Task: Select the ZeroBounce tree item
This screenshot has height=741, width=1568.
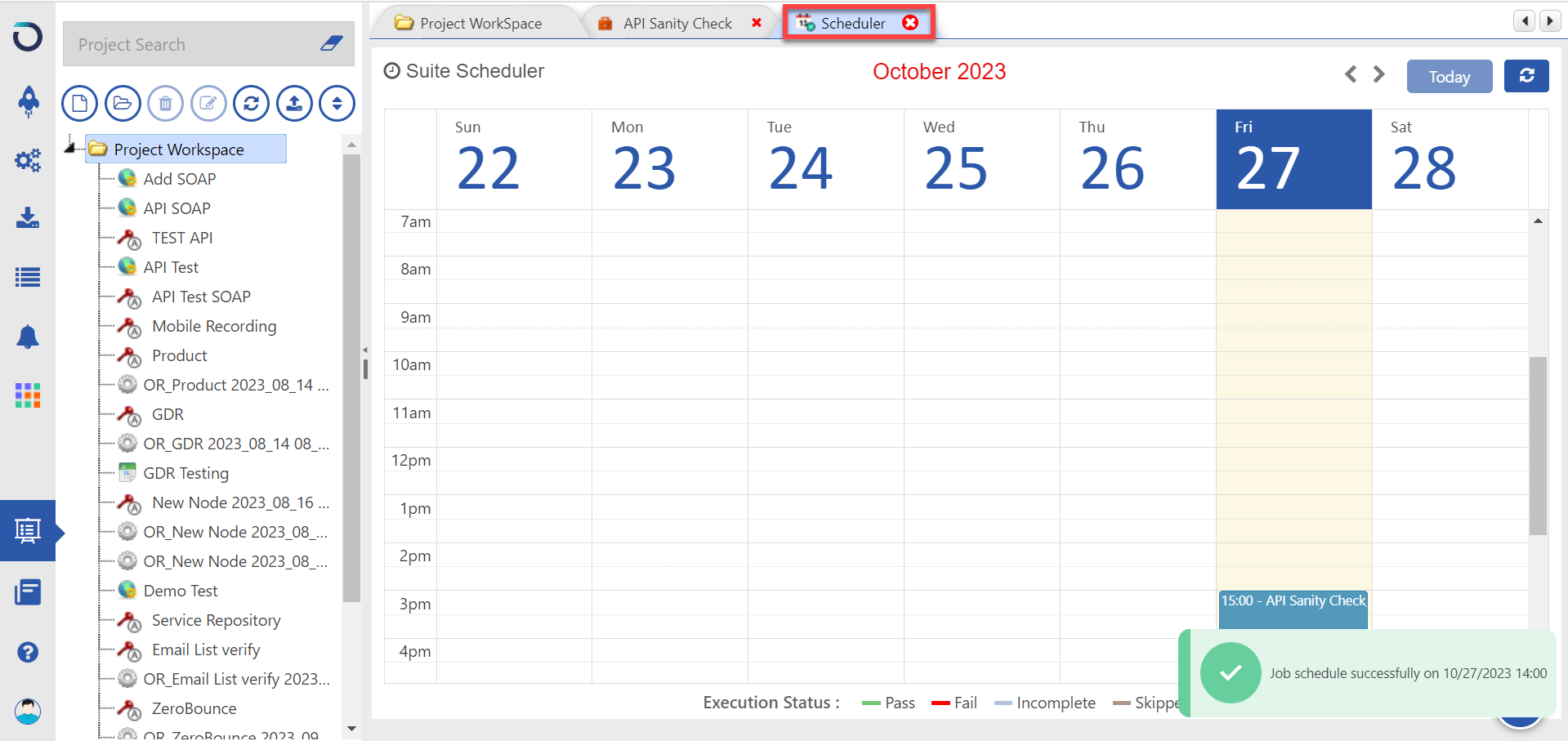Action: point(194,708)
